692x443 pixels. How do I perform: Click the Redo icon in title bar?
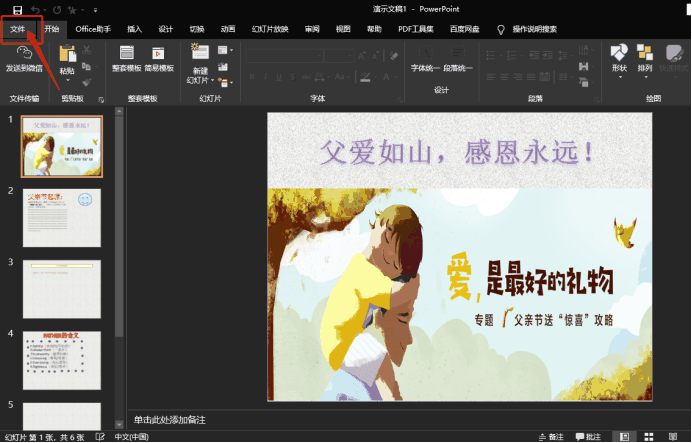(57, 9)
